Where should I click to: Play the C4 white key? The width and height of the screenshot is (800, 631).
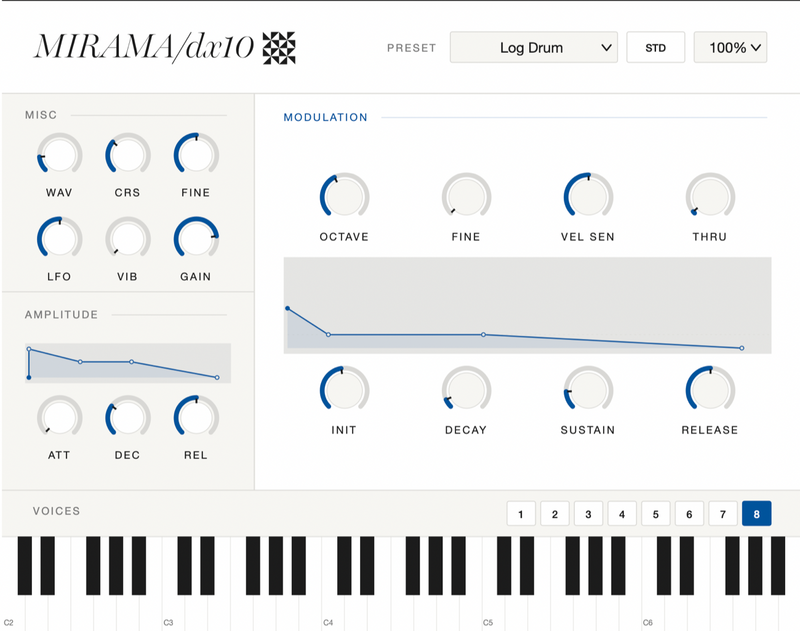click(x=333, y=610)
